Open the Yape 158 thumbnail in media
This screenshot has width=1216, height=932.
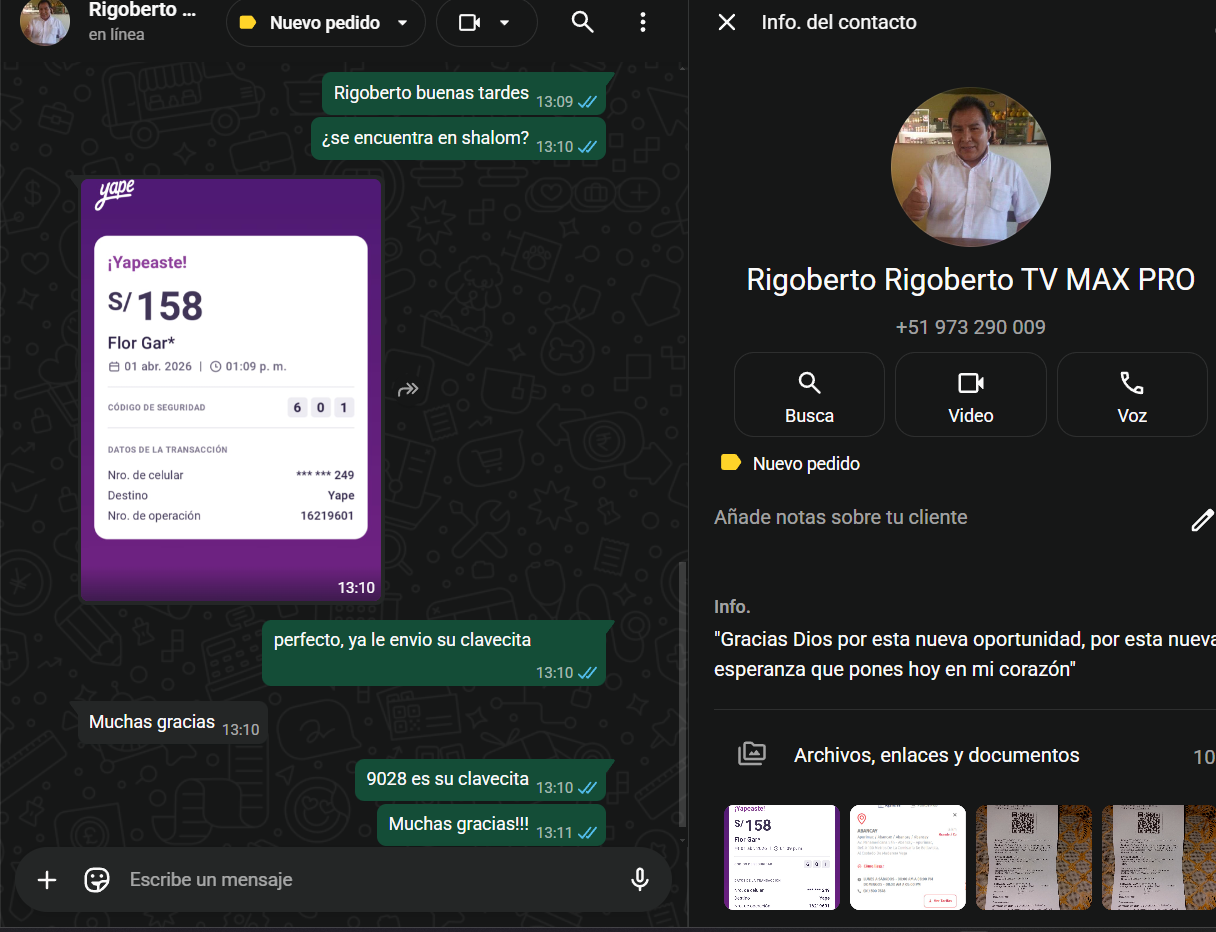click(x=780, y=857)
